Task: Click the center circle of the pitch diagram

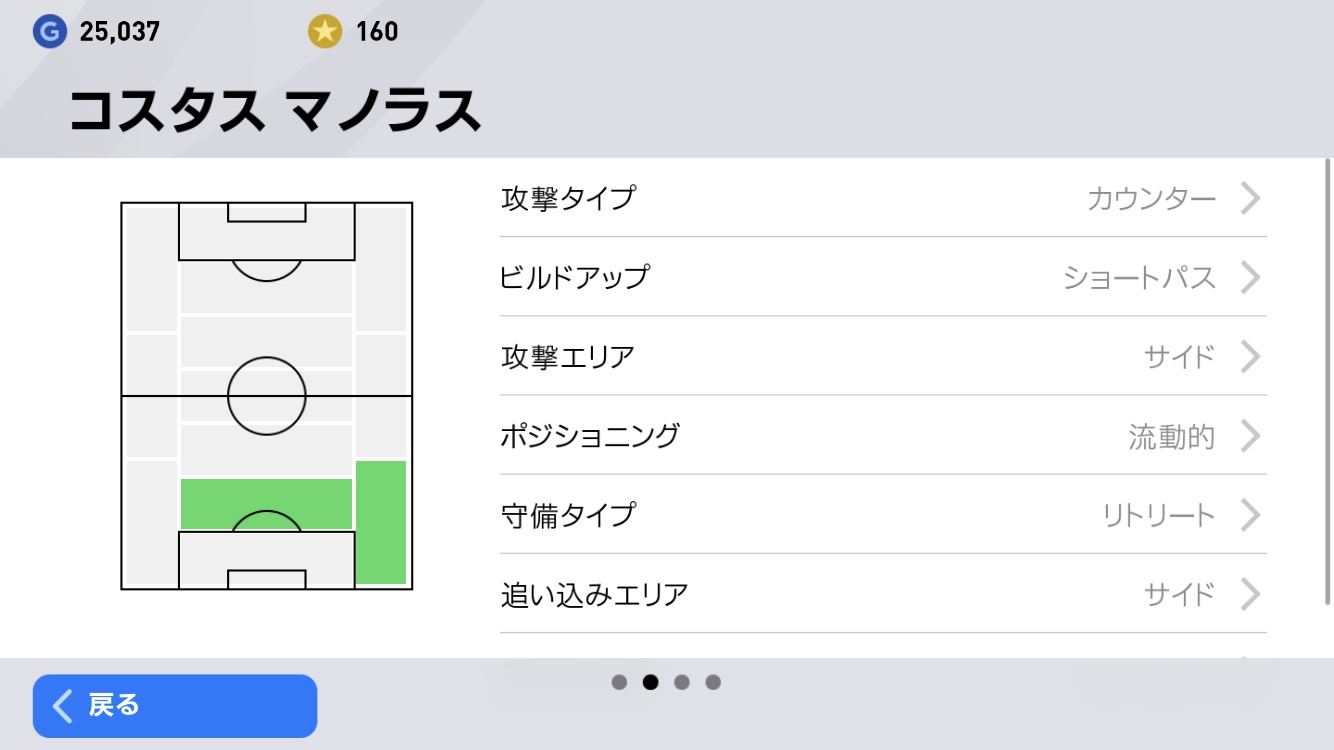Action: tap(266, 396)
